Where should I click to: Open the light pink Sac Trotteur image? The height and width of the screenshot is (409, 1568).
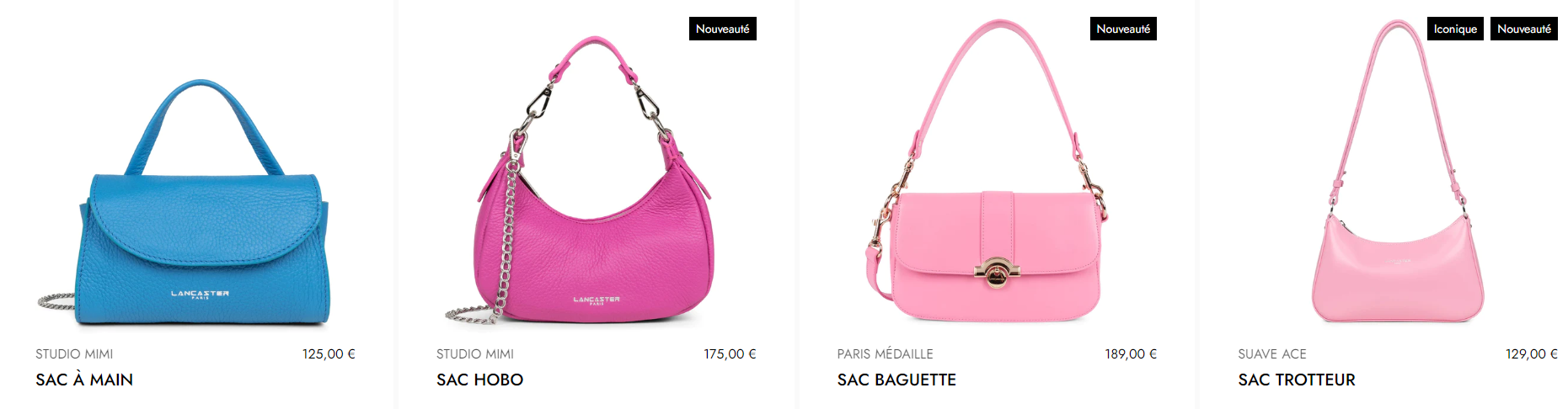[1398, 171]
